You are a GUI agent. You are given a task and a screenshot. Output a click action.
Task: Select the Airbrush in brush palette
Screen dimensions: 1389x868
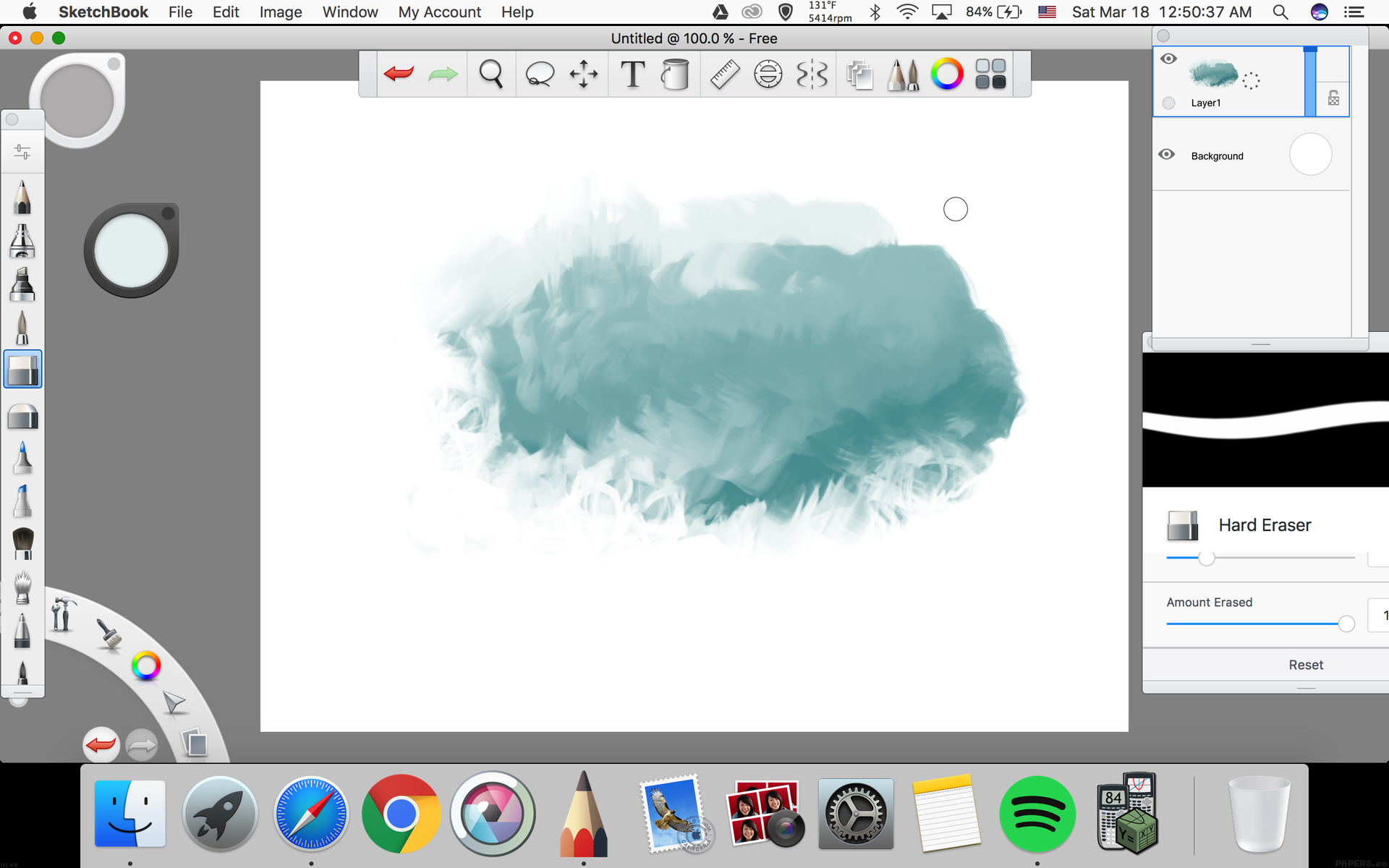[x=22, y=241]
